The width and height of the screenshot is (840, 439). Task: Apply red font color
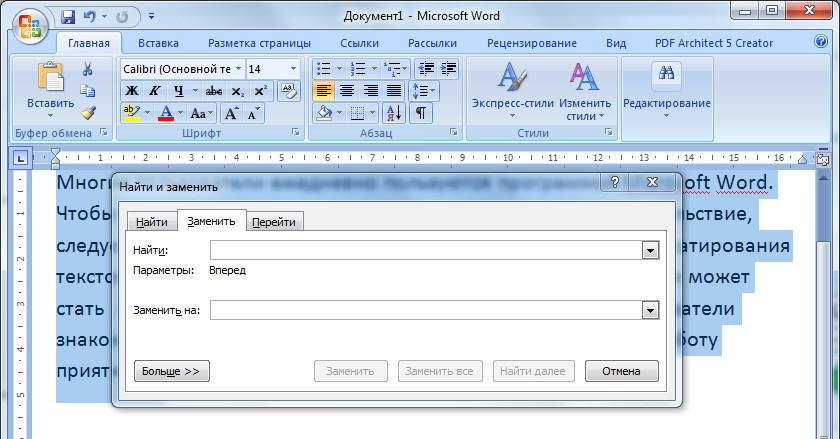tap(166, 113)
